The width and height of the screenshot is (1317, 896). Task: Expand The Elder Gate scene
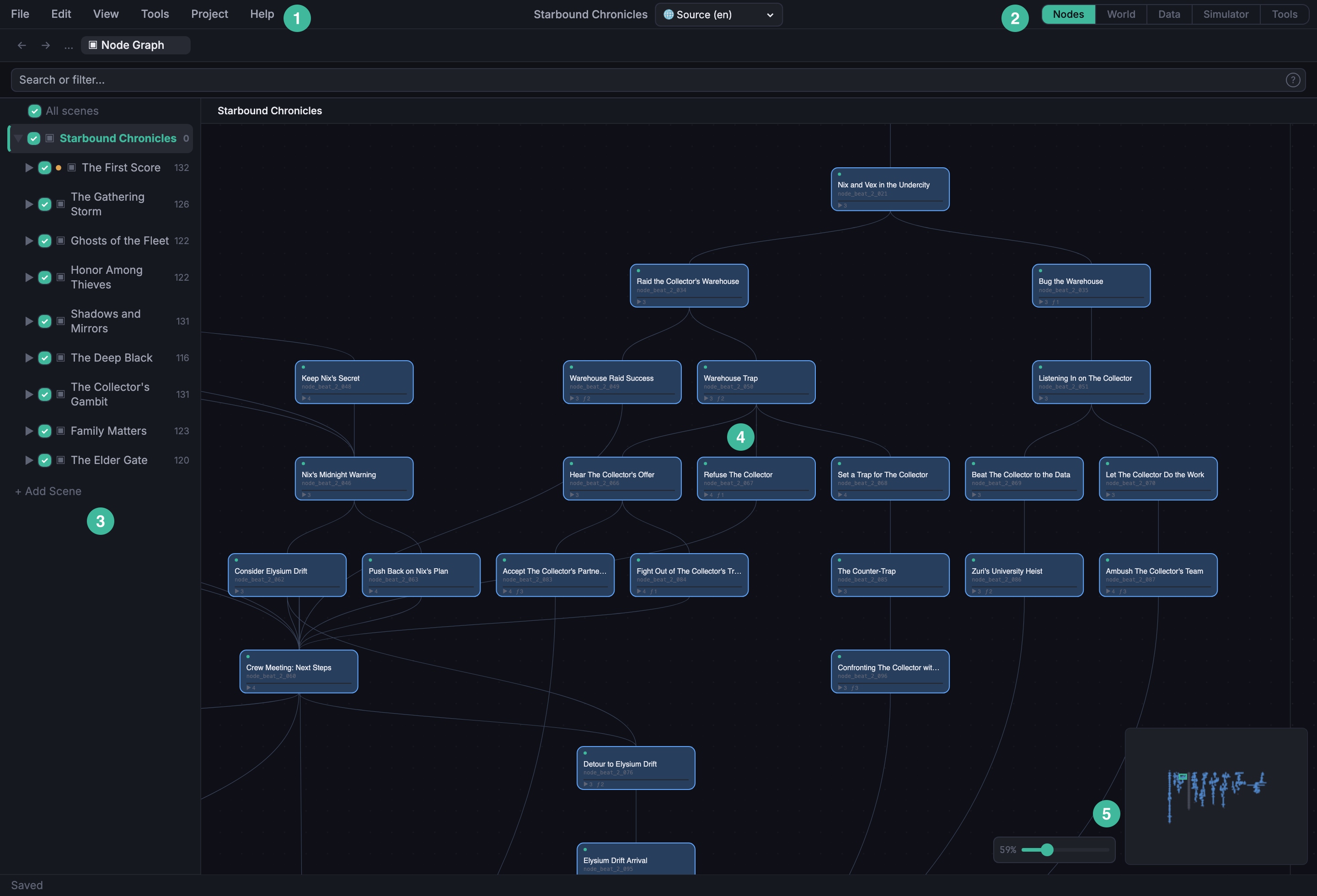(x=29, y=460)
